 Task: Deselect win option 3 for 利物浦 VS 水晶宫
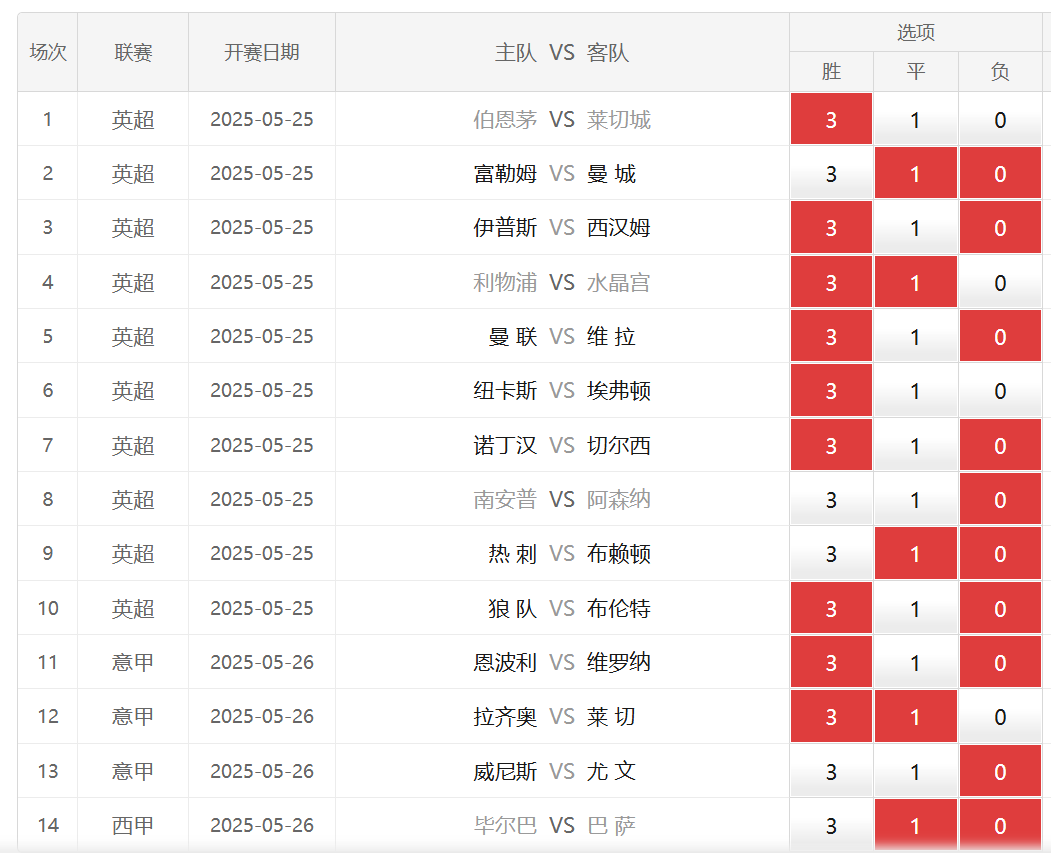point(831,282)
